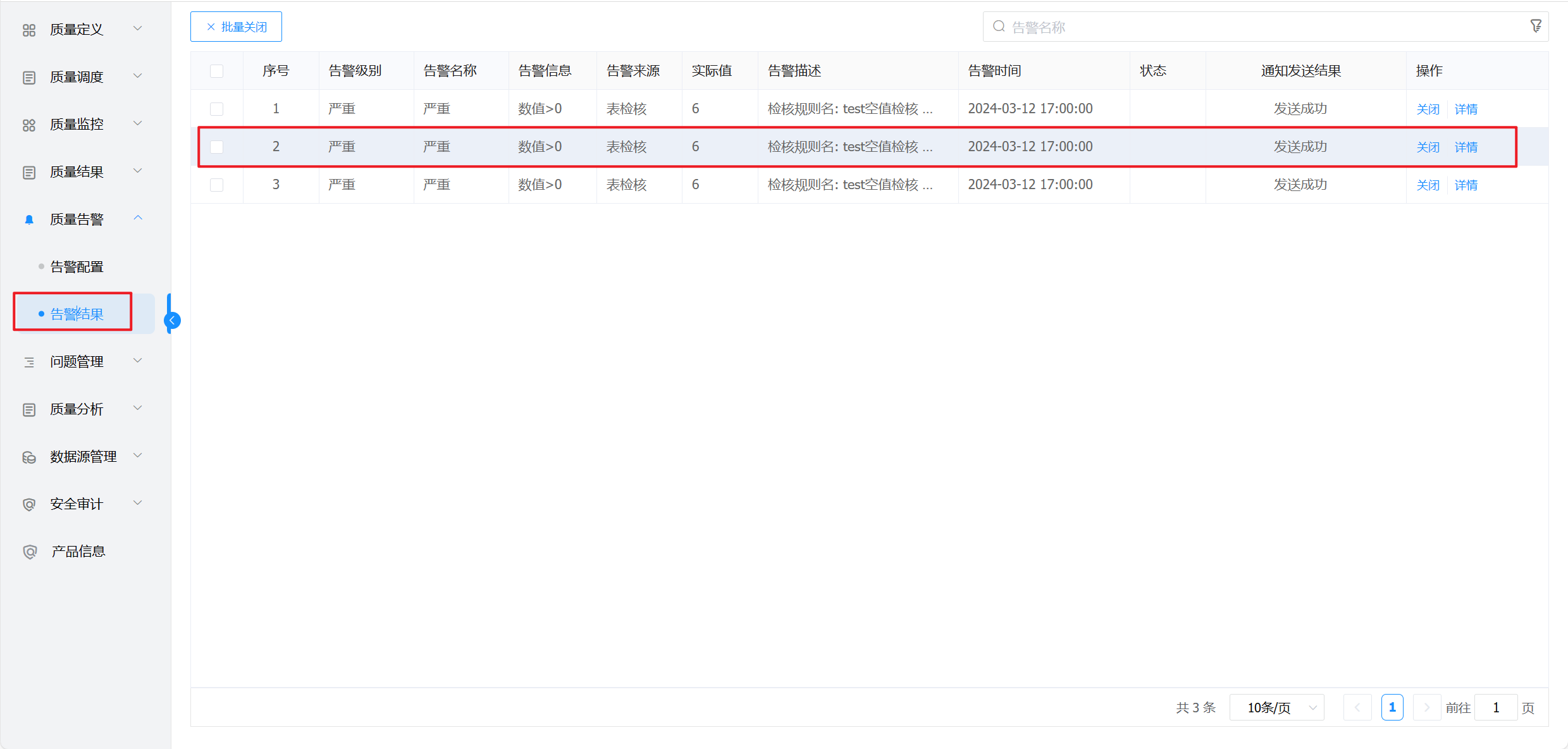1568x749 pixels.
Task: Toggle the select-all checkbox in table header
Action: point(217,71)
